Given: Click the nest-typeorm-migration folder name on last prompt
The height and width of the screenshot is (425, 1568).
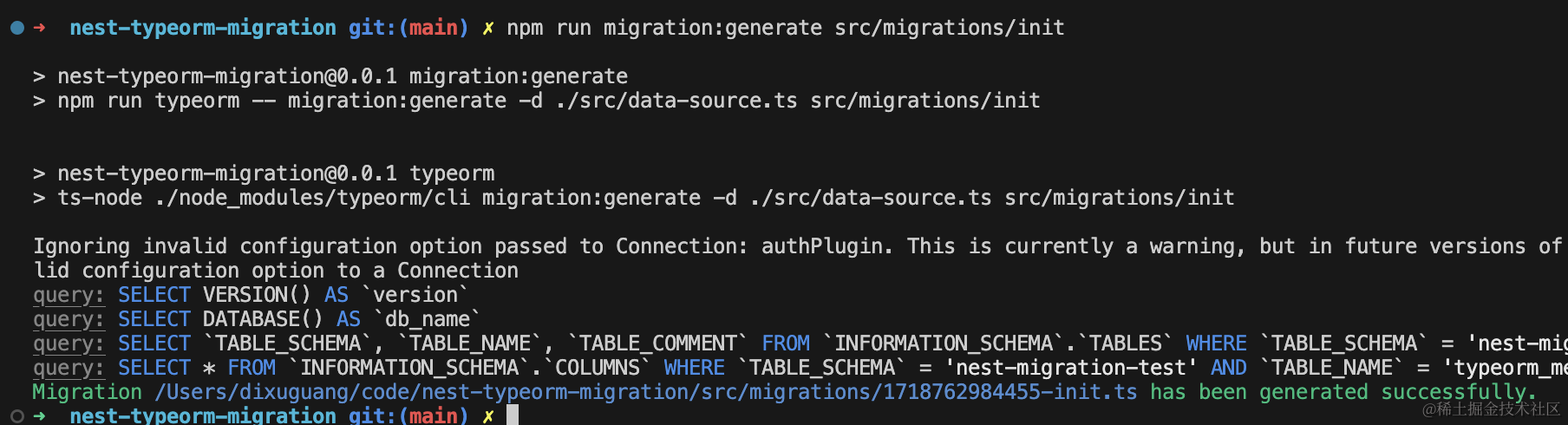Looking at the screenshot, I should tap(203, 416).
